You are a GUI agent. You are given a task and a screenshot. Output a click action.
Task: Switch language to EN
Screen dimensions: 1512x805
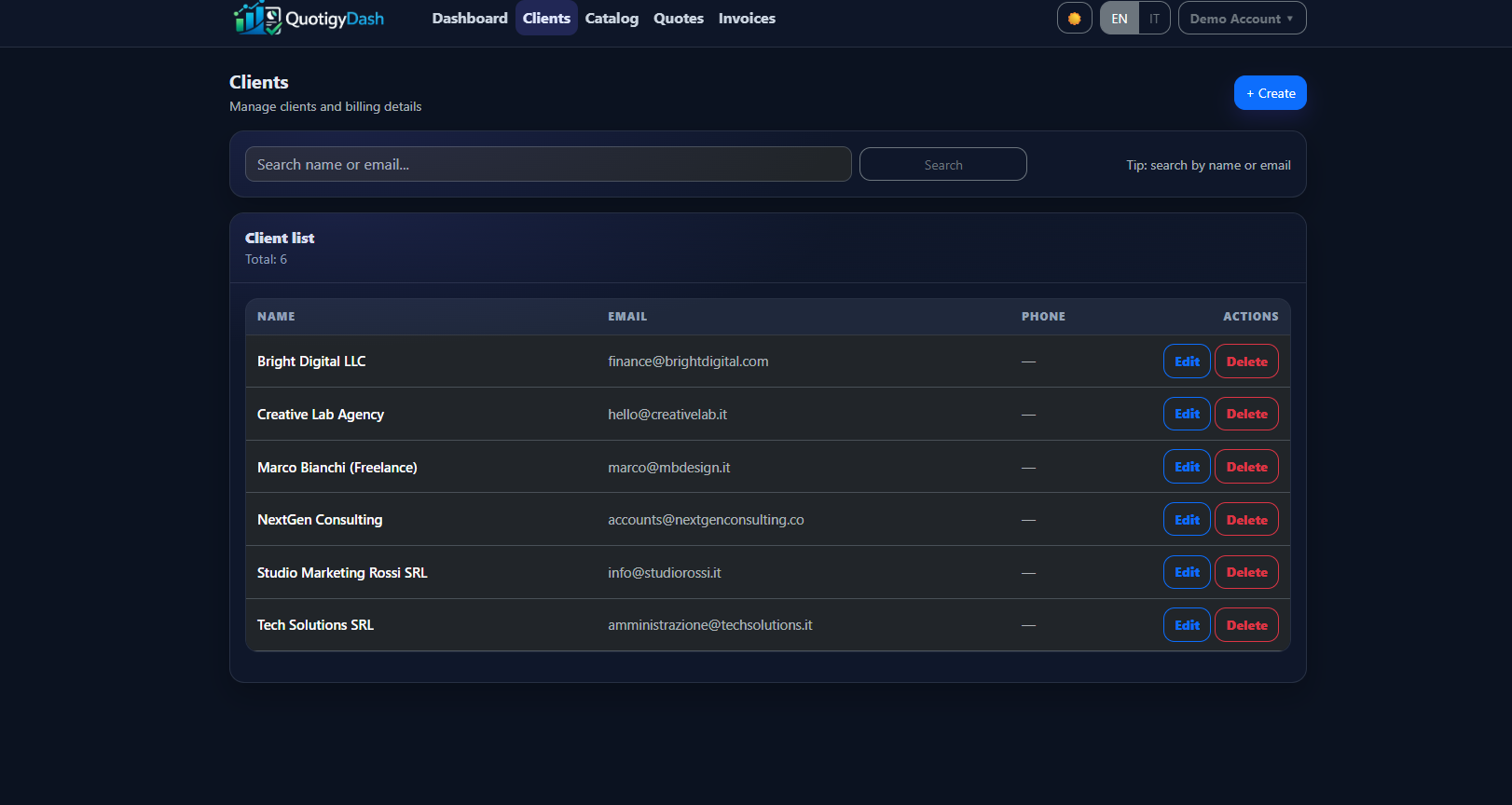coord(1120,19)
